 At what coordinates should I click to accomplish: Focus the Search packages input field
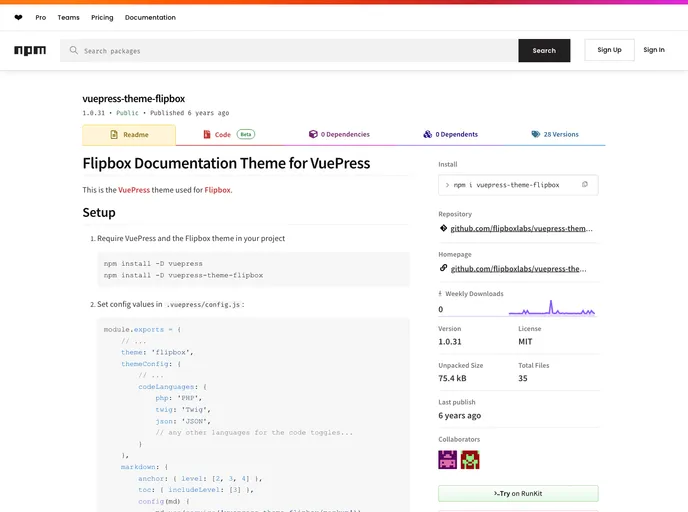click(289, 50)
